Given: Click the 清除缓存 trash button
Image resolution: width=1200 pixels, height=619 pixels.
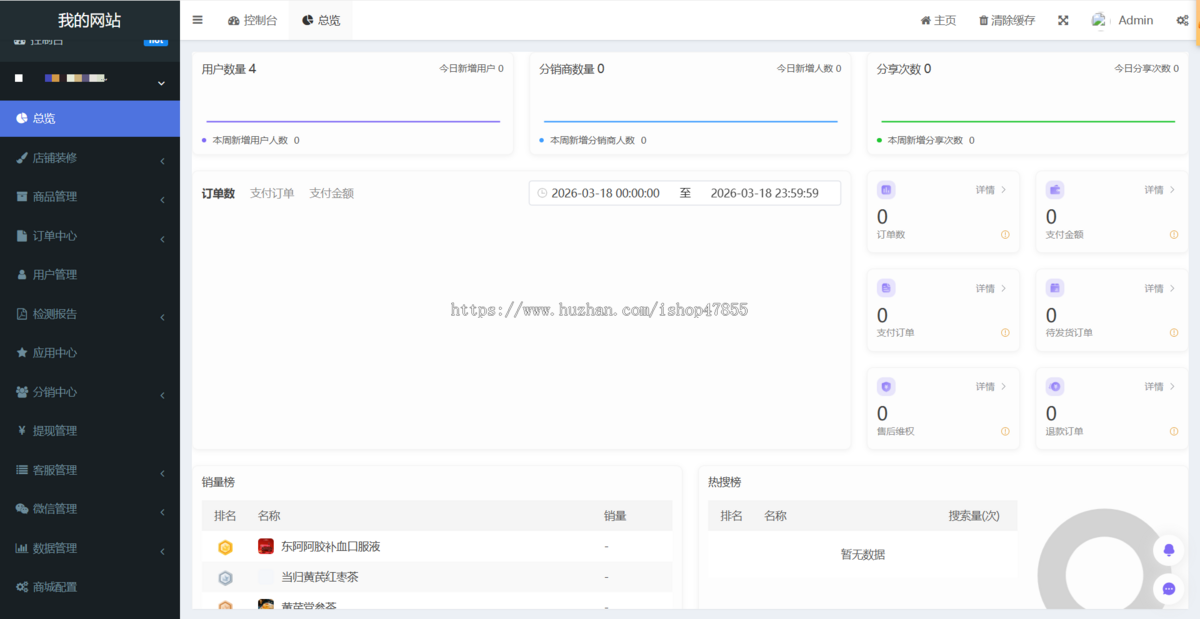Looking at the screenshot, I should [1006, 20].
